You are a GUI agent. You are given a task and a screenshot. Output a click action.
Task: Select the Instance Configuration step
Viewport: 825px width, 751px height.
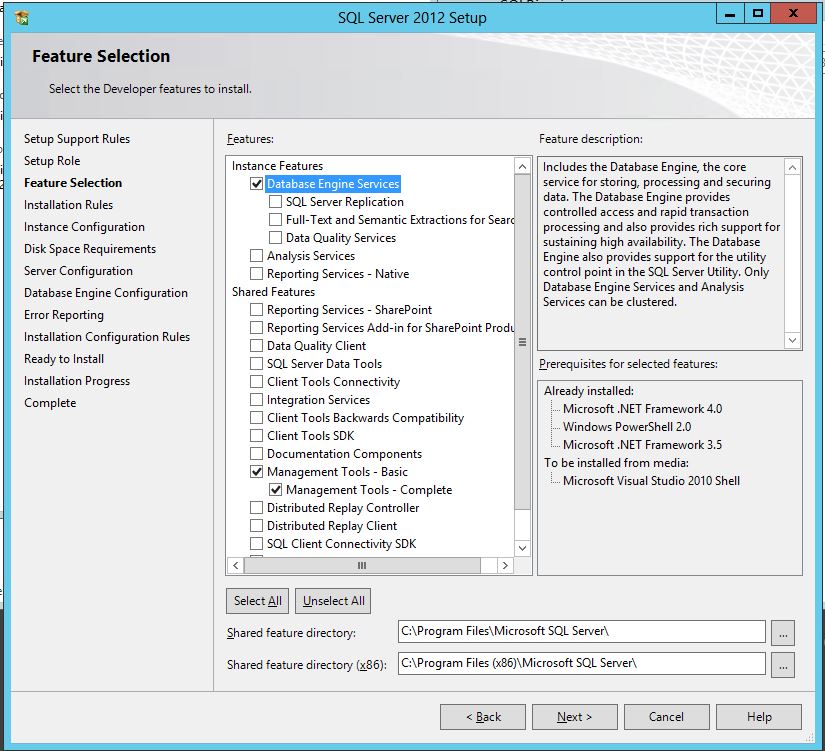point(84,227)
